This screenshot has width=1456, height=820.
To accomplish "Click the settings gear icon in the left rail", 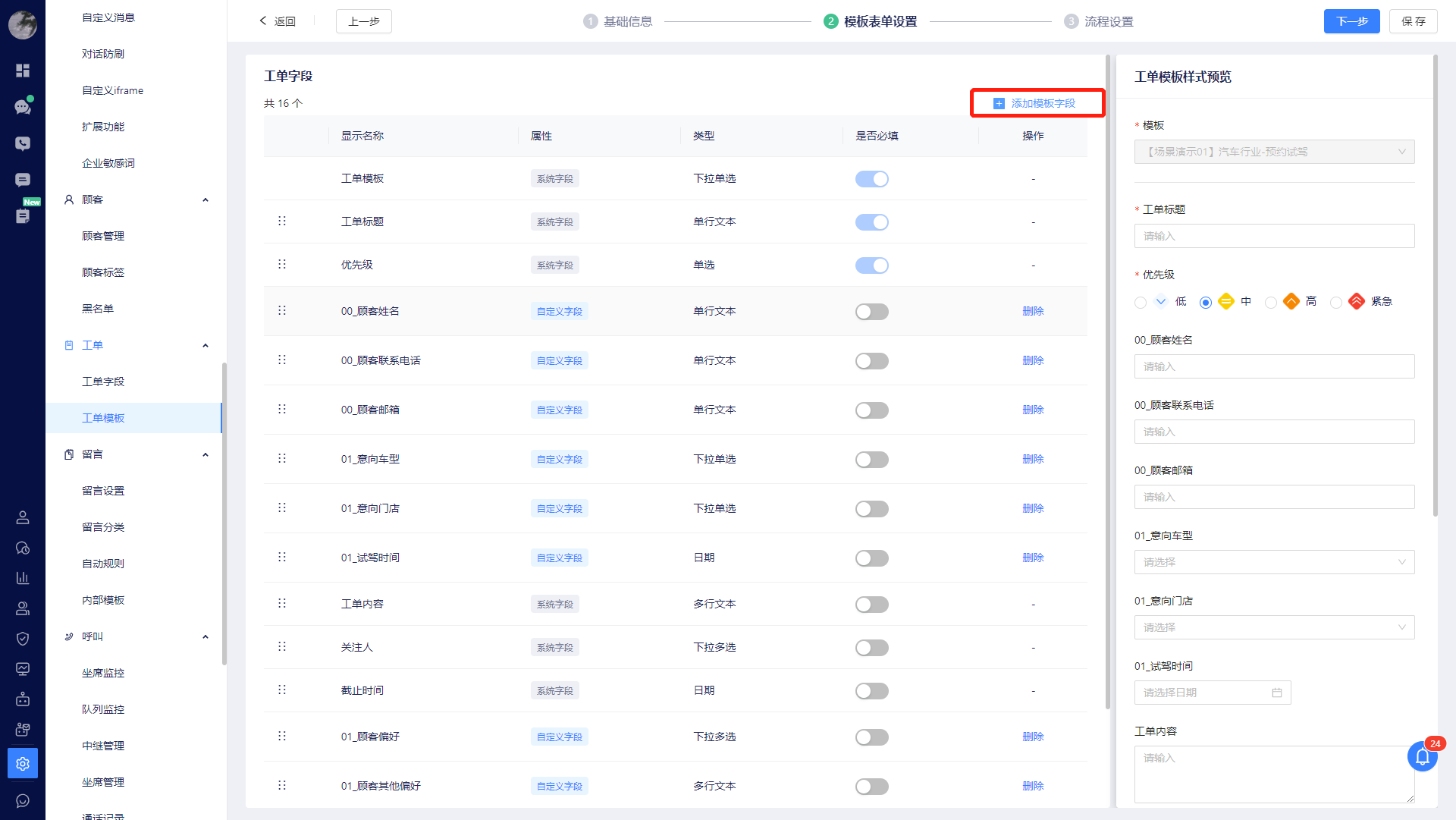I will [23, 763].
